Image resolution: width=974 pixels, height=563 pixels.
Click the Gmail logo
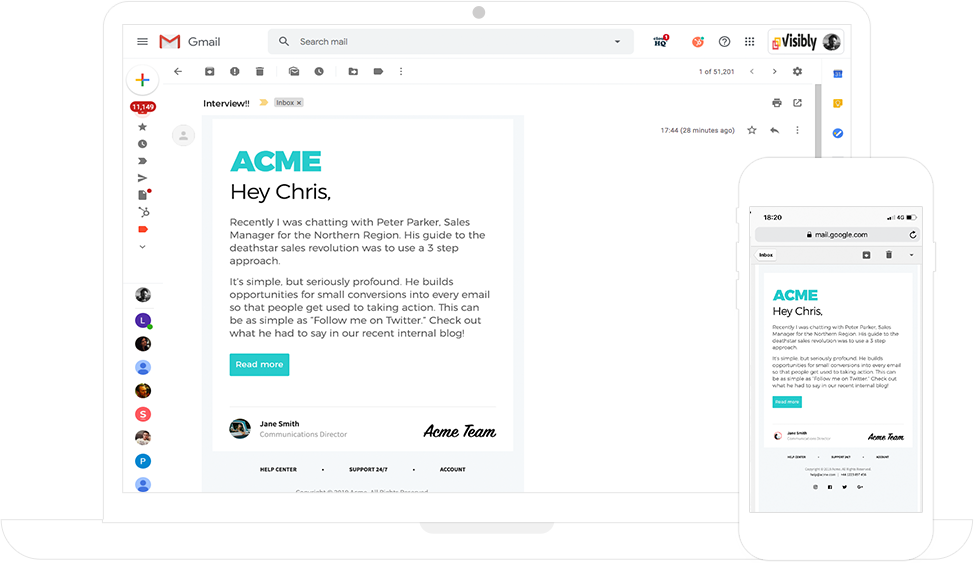(x=189, y=42)
